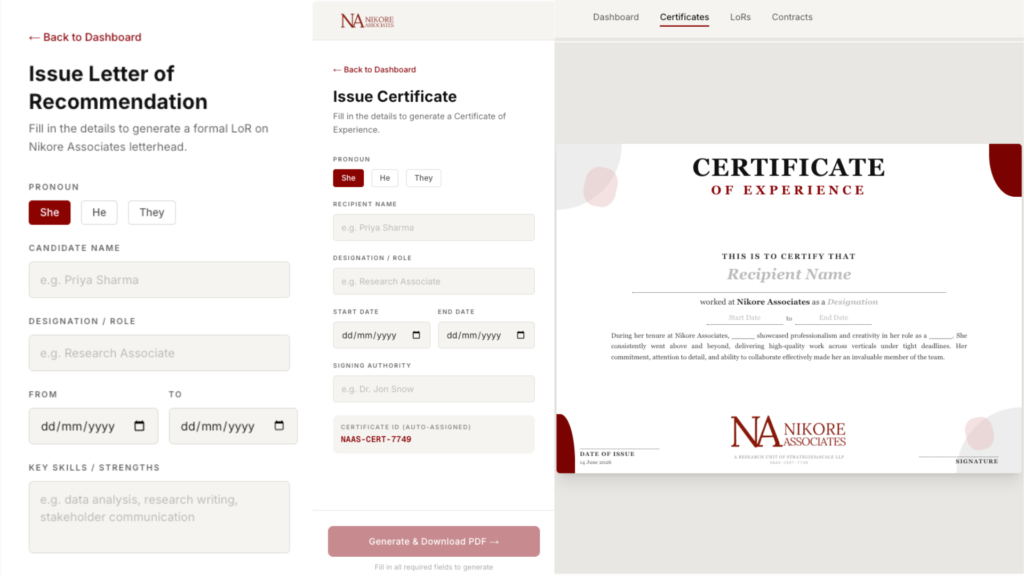Screen dimensions: 1024x576
Task: Open calendar picker in LoR From date
Action: (x=139, y=426)
